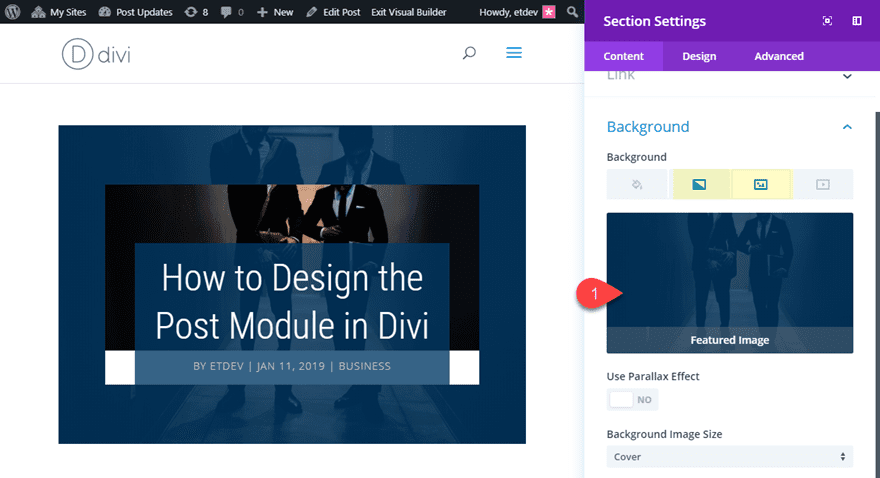Click the WordPress logo icon
The image size is (880, 478).
pyautogui.click(x=12, y=12)
